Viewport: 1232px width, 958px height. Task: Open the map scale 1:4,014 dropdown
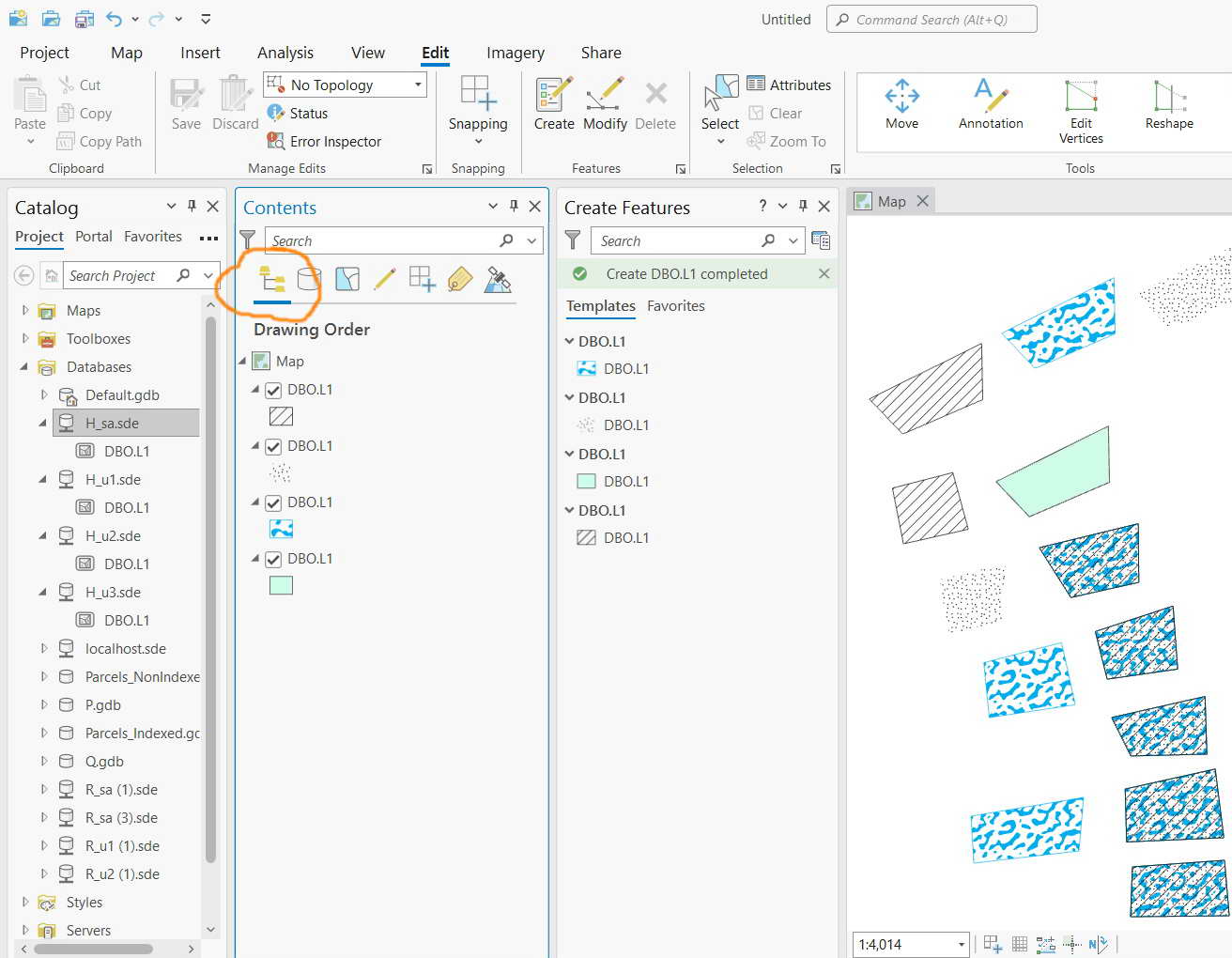tap(962, 944)
